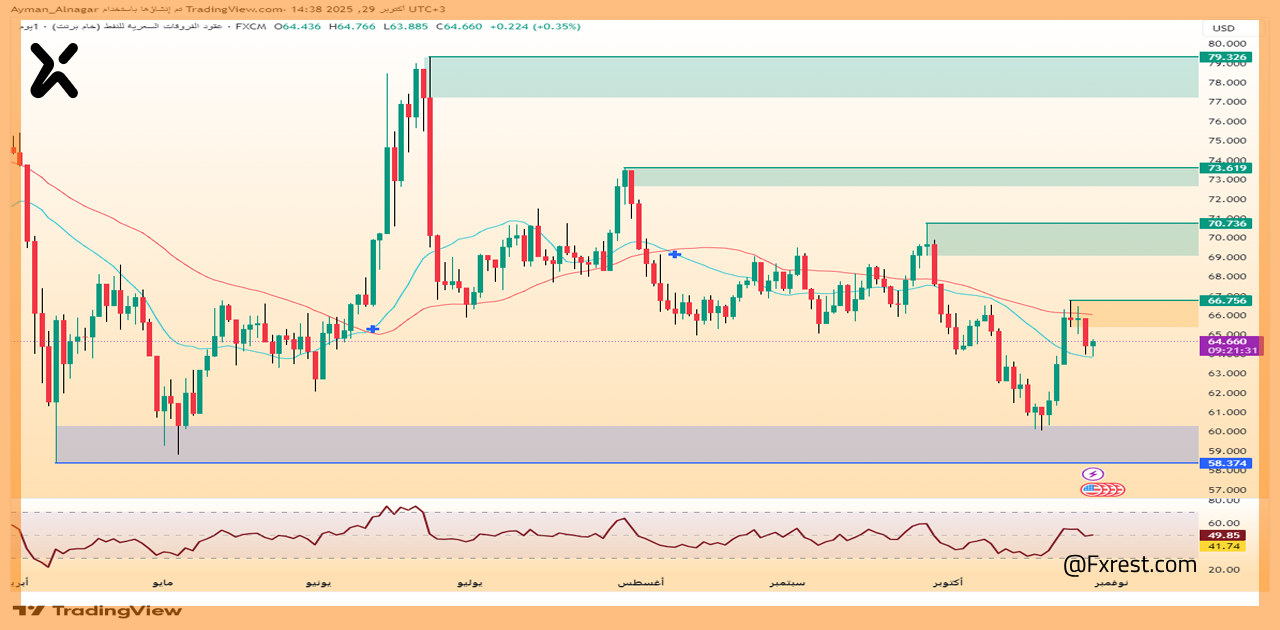This screenshot has width=1280, height=630.
Task: Click the 58.374 blue price label
Action: (x=1226, y=463)
